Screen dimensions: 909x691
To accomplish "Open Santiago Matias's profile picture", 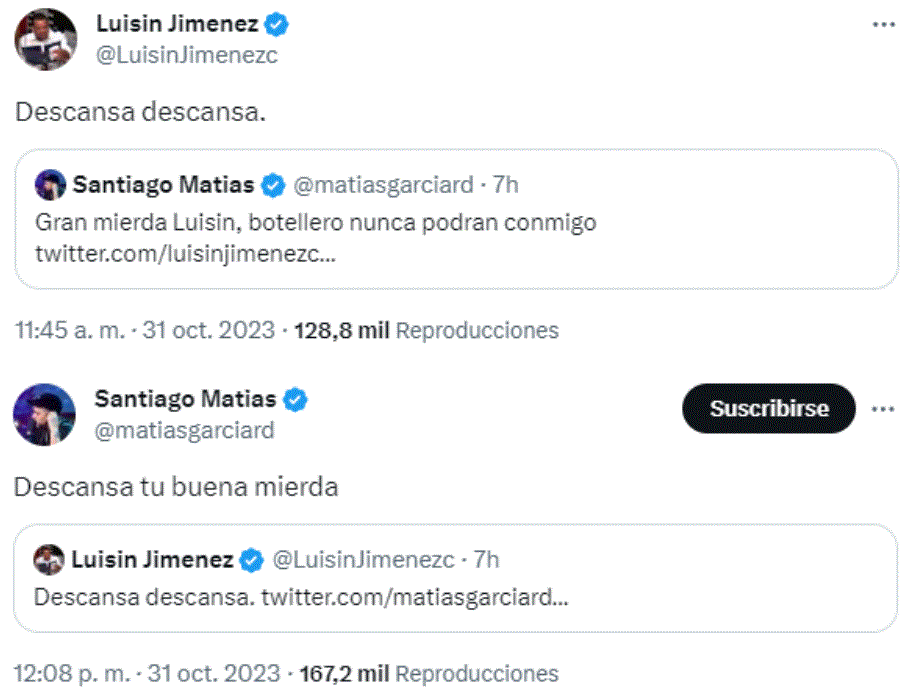I will (x=44, y=412).
